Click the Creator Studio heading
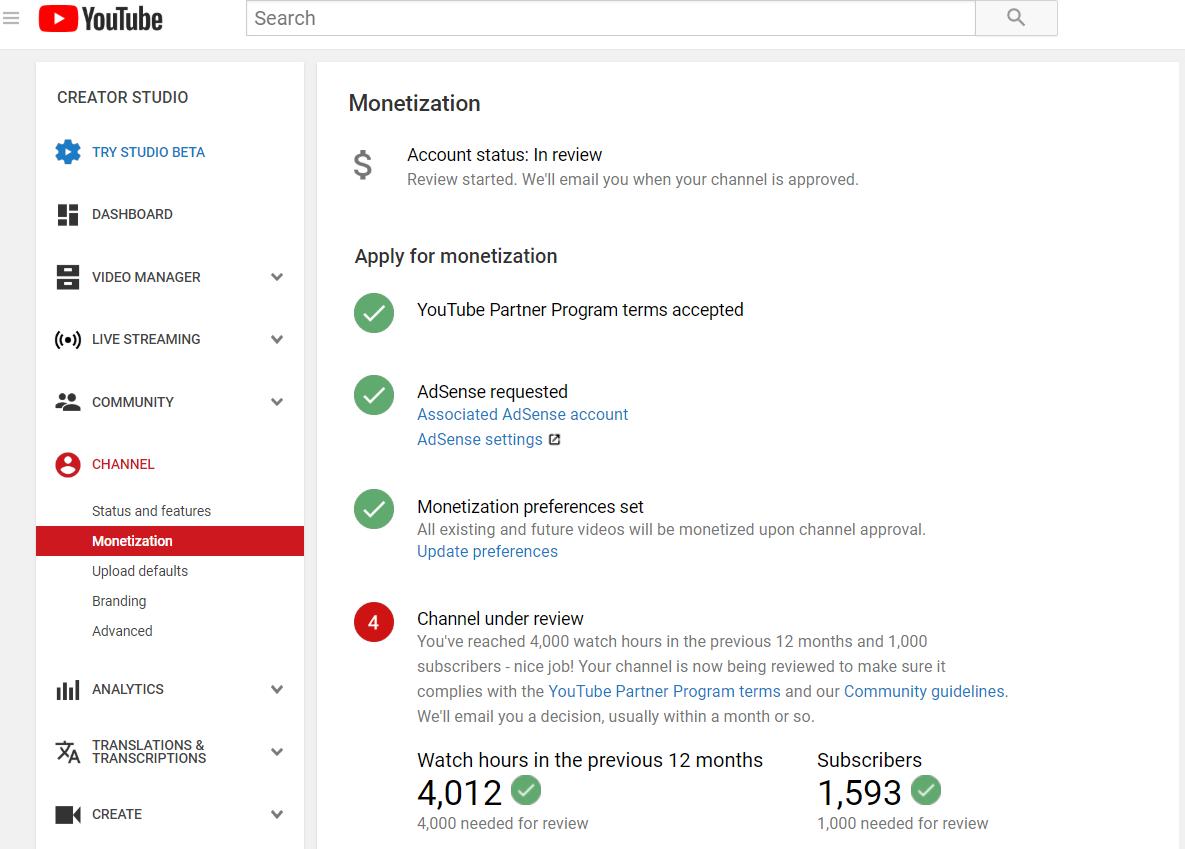The height and width of the screenshot is (849, 1185). 122,98
